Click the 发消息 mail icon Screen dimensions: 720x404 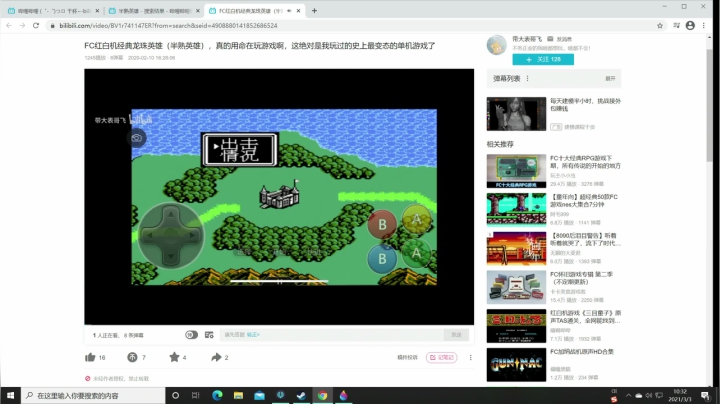pyautogui.click(x=550, y=39)
